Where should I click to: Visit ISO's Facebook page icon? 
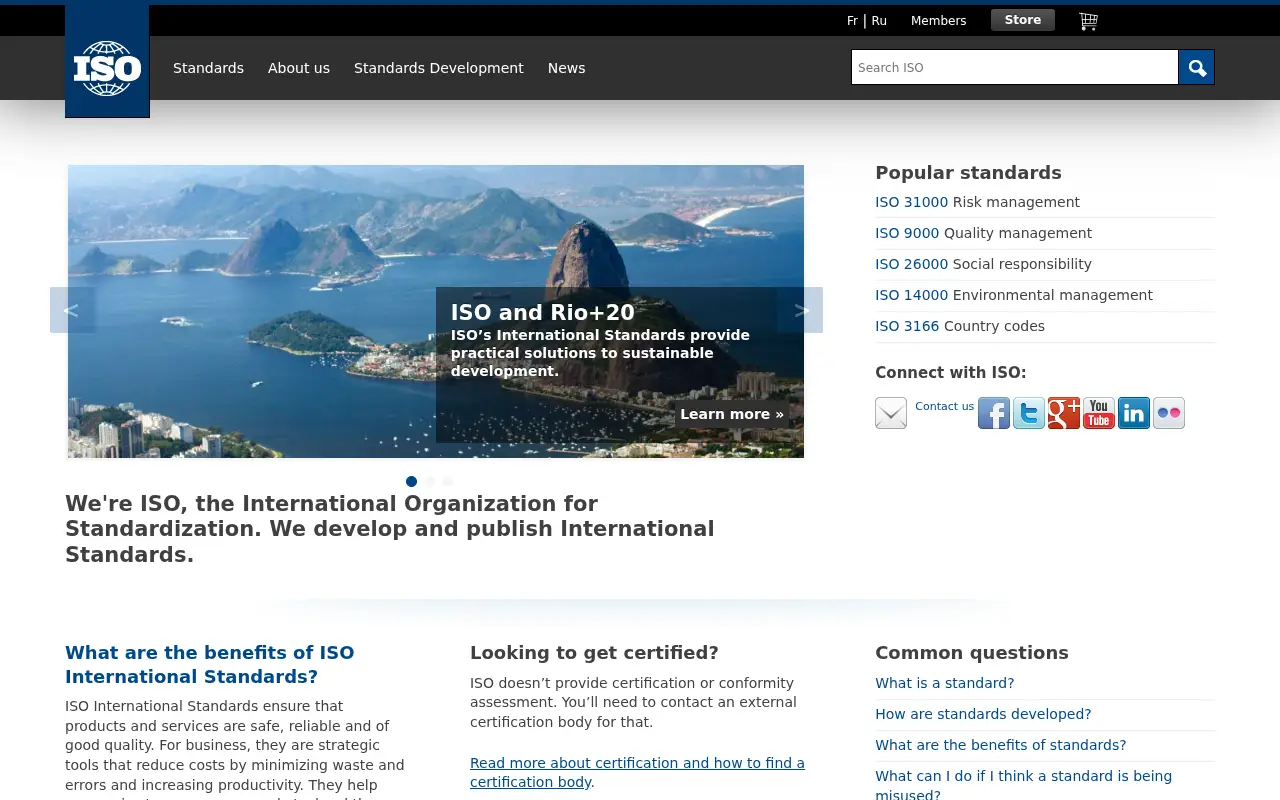994,413
